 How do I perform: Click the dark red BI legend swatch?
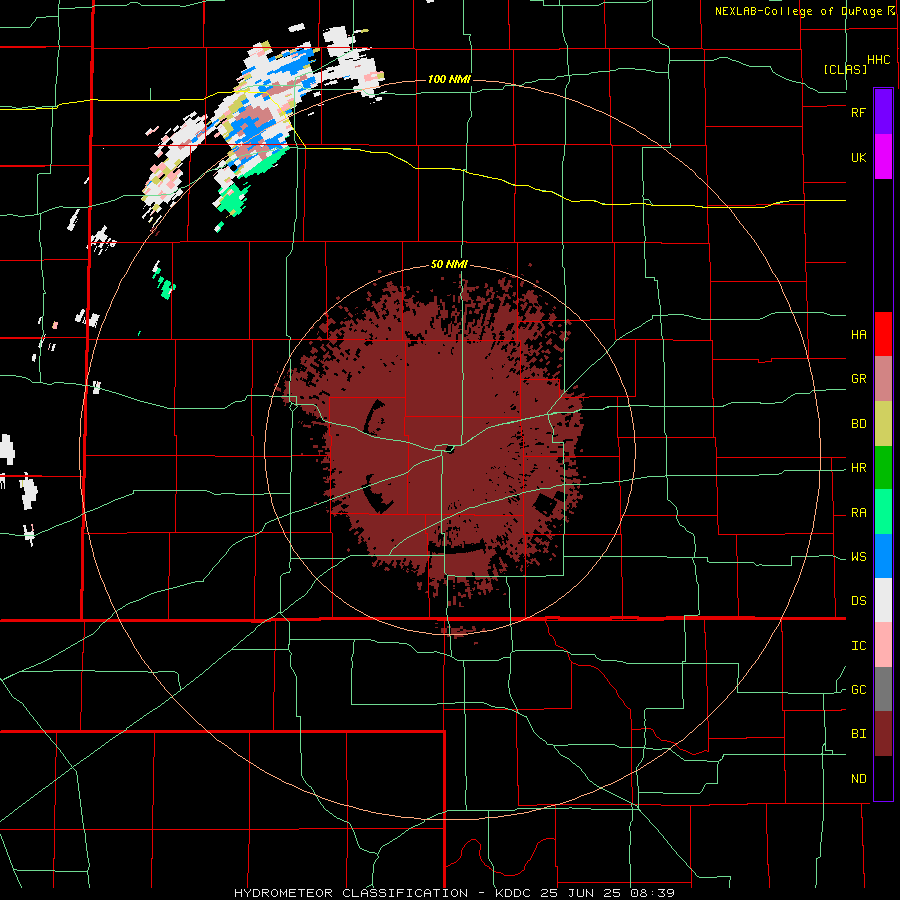click(x=883, y=734)
